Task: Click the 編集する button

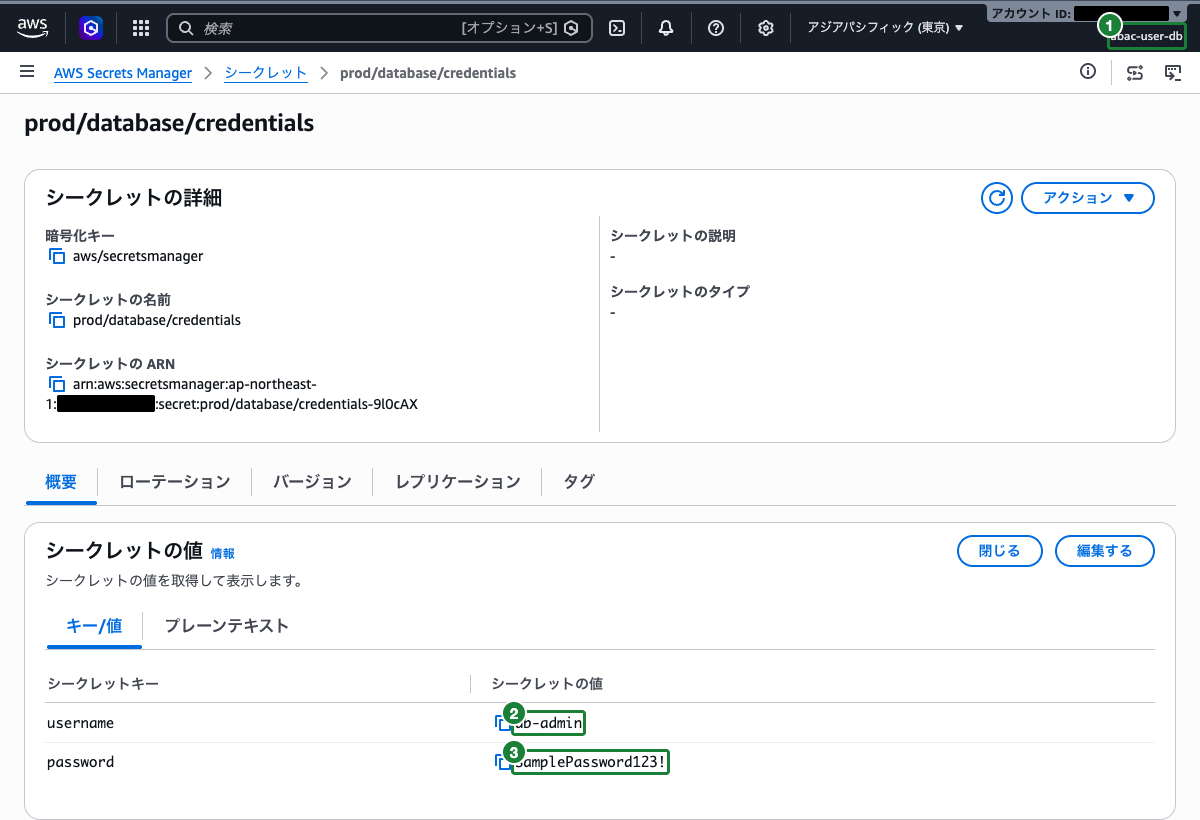Action: 1105,551
